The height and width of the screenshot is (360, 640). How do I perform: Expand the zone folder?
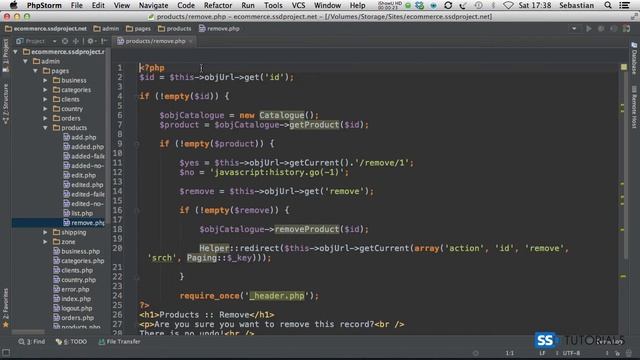coord(45,242)
